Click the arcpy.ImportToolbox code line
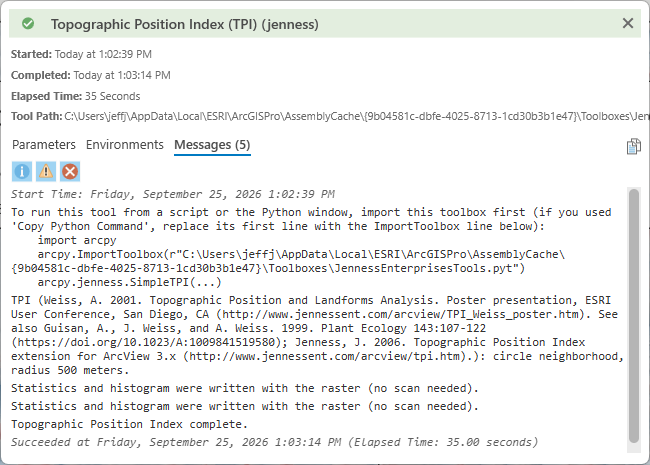This screenshot has height=465, width=650. (x=288, y=261)
